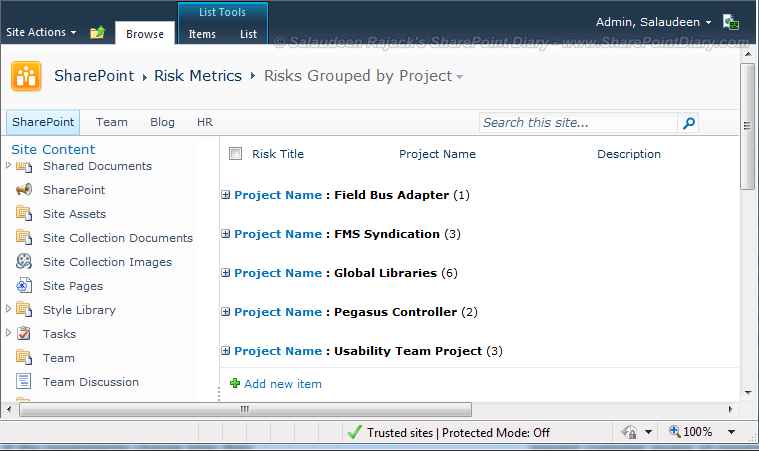Open the Team Discussion link
The image size is (759, 451).
coord(91,382)
